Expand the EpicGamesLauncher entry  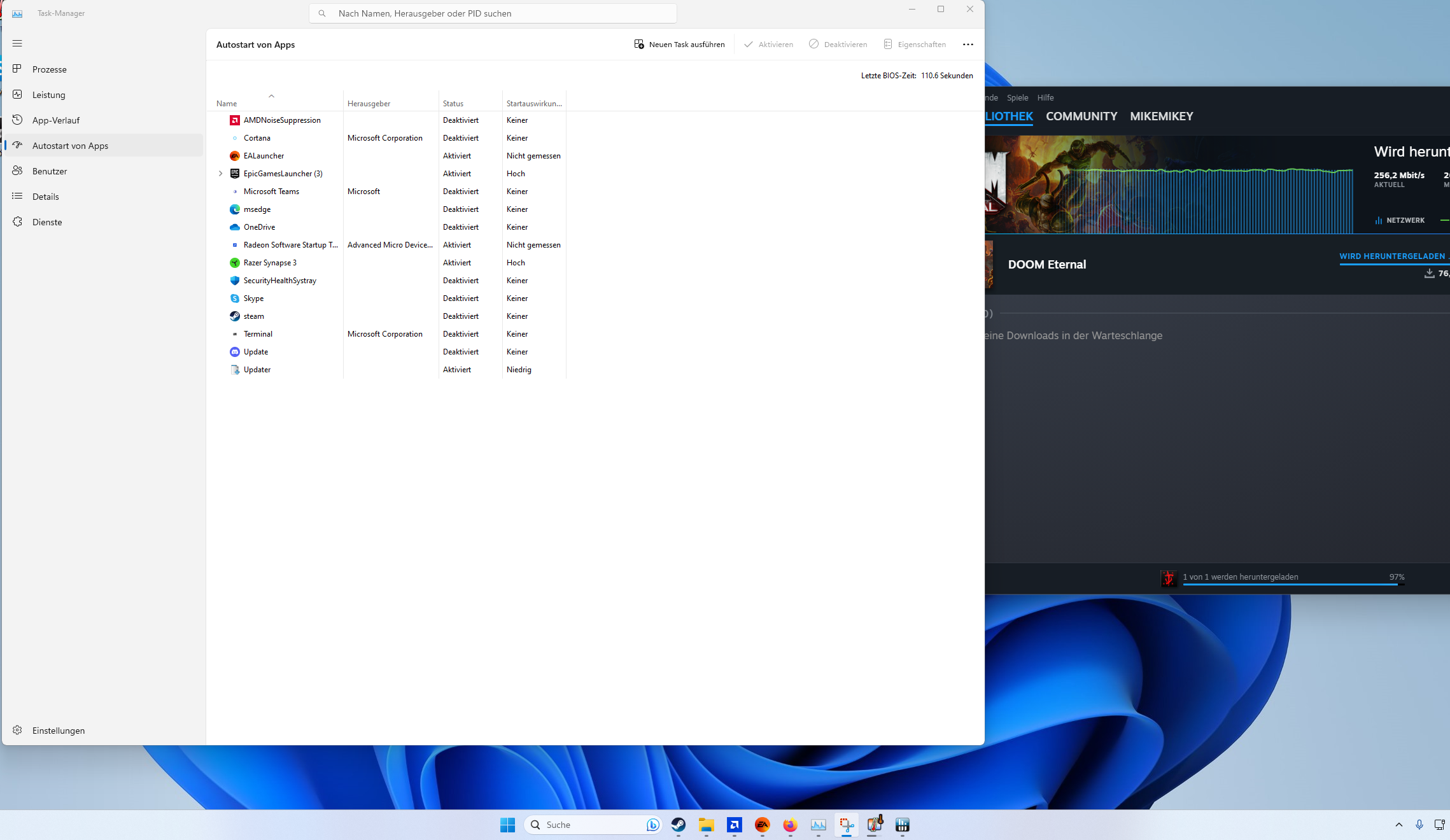[221, 174]
